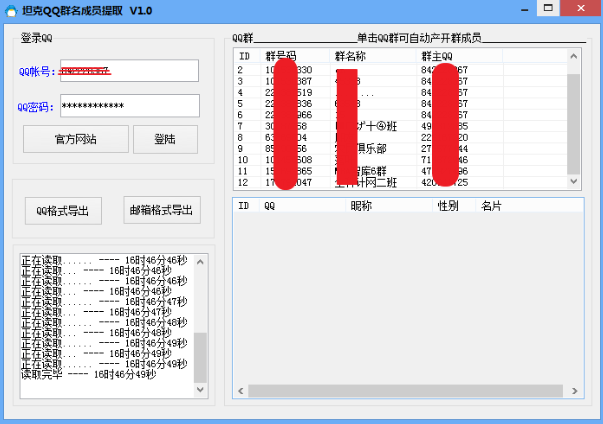
Task: Click member list QQ column header
Action: click(302, 206)
